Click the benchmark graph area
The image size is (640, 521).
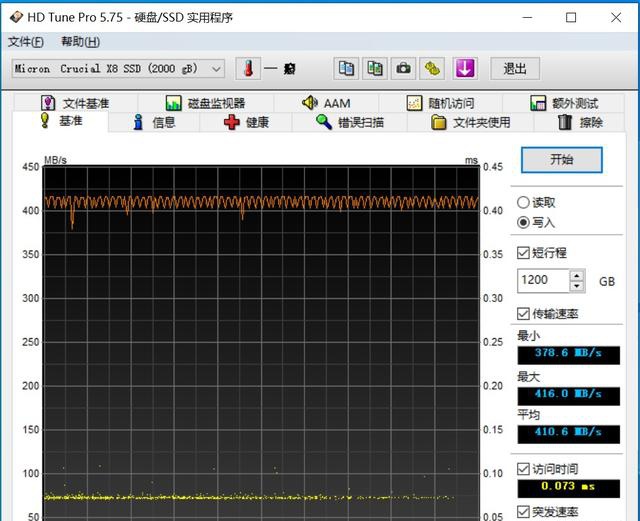point(261,343)
